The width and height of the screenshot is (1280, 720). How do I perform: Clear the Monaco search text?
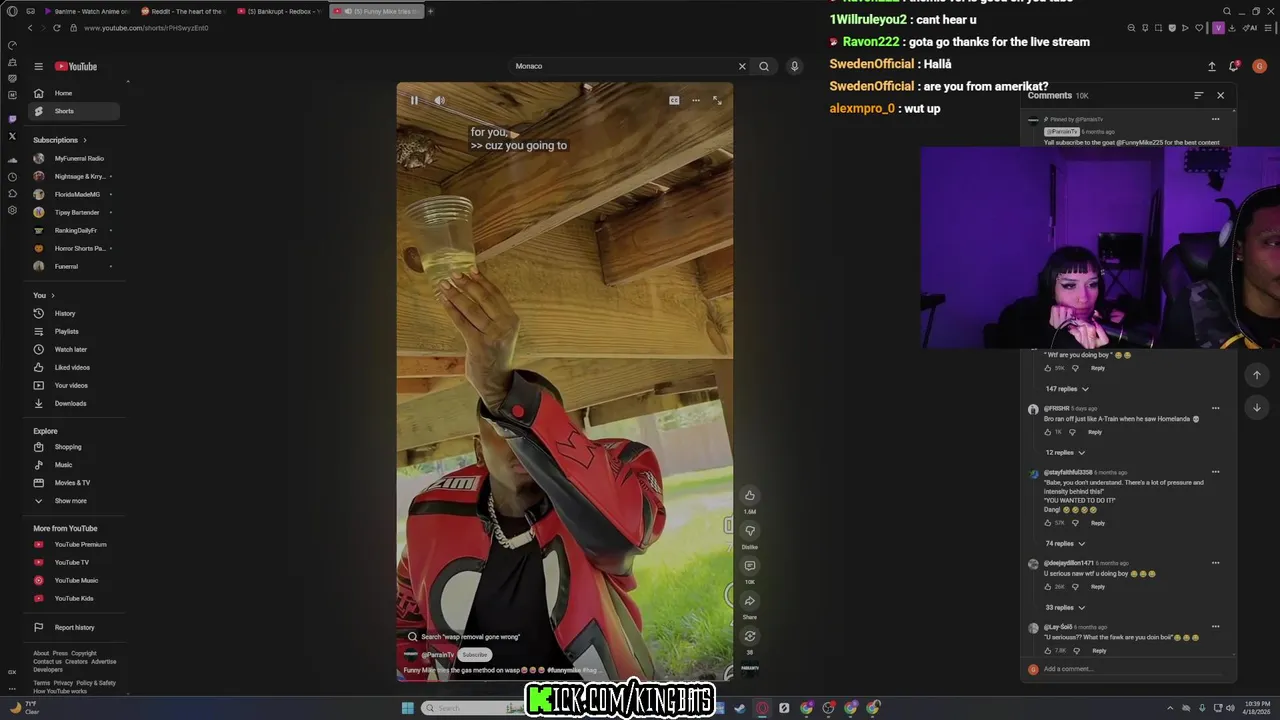coord(742,66)
